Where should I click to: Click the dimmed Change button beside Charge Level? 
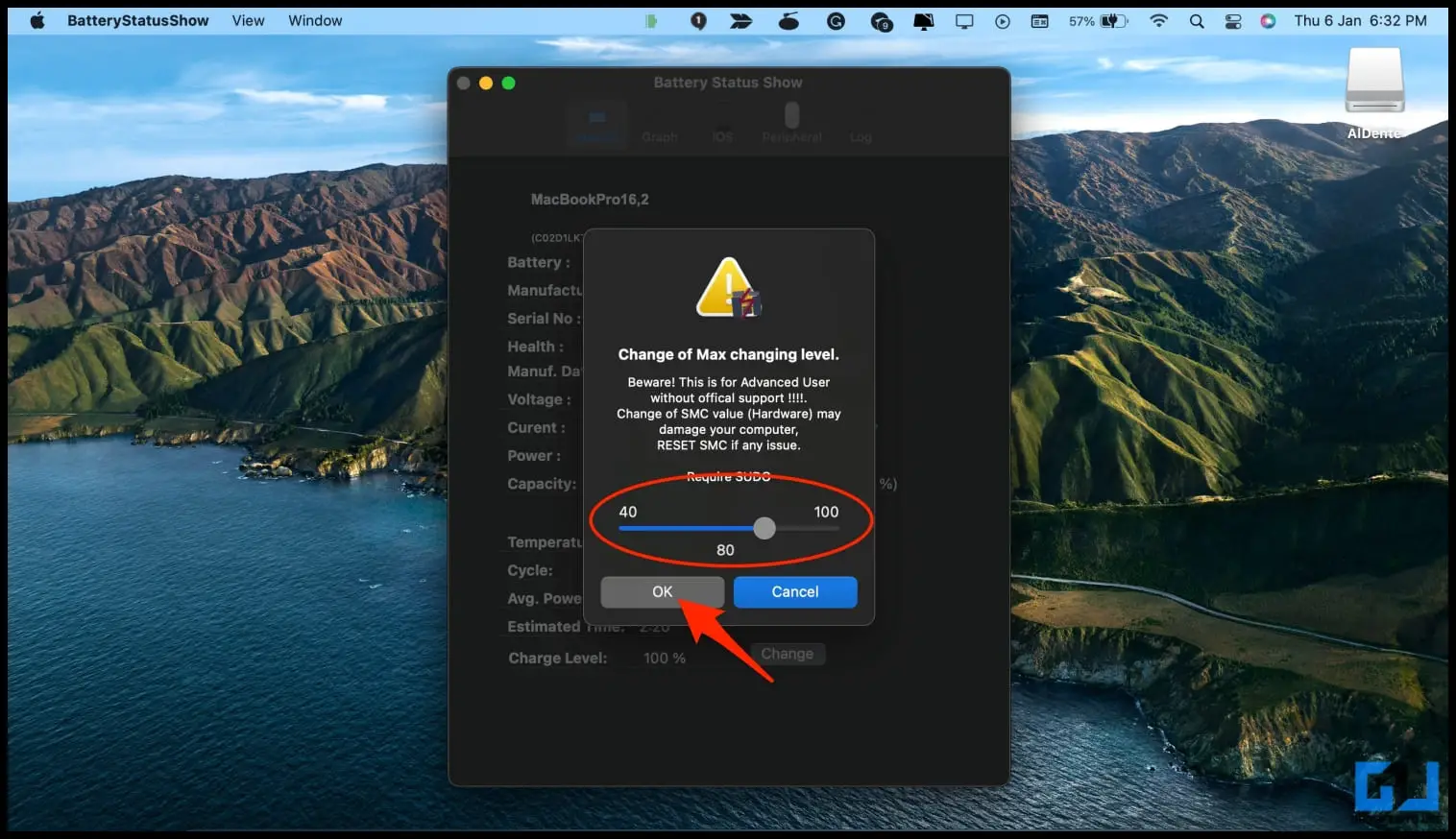point(788,654)
